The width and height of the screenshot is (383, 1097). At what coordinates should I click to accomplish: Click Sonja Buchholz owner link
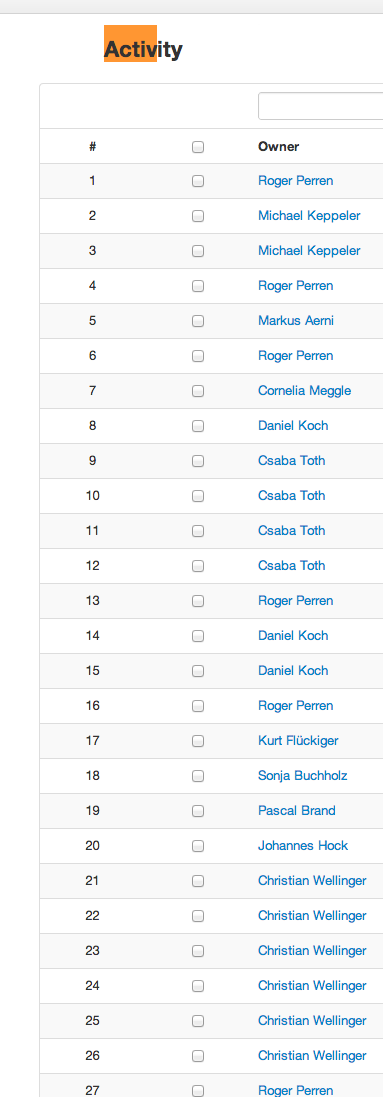[x=302, y=775]
